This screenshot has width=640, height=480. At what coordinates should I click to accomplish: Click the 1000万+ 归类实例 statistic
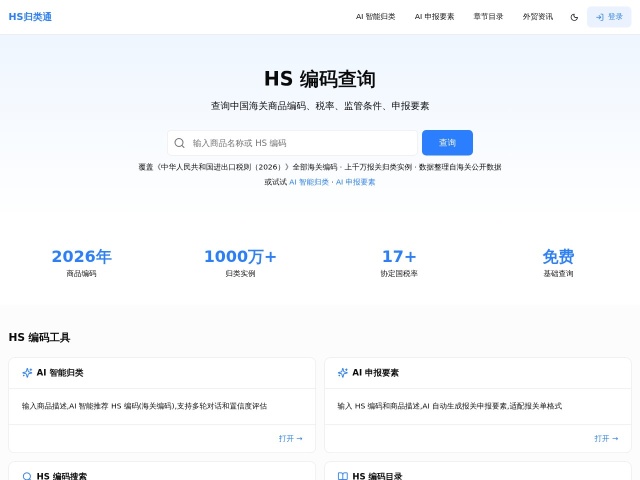tap(240, 263)
